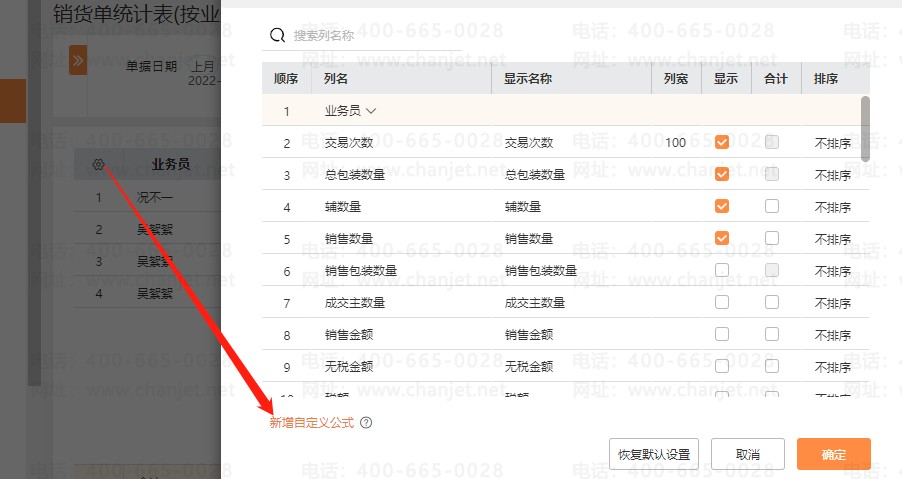Screen dimensions: 902x479
Task: Enable 合计 for 辅数量
Action: tap(772, 206)
